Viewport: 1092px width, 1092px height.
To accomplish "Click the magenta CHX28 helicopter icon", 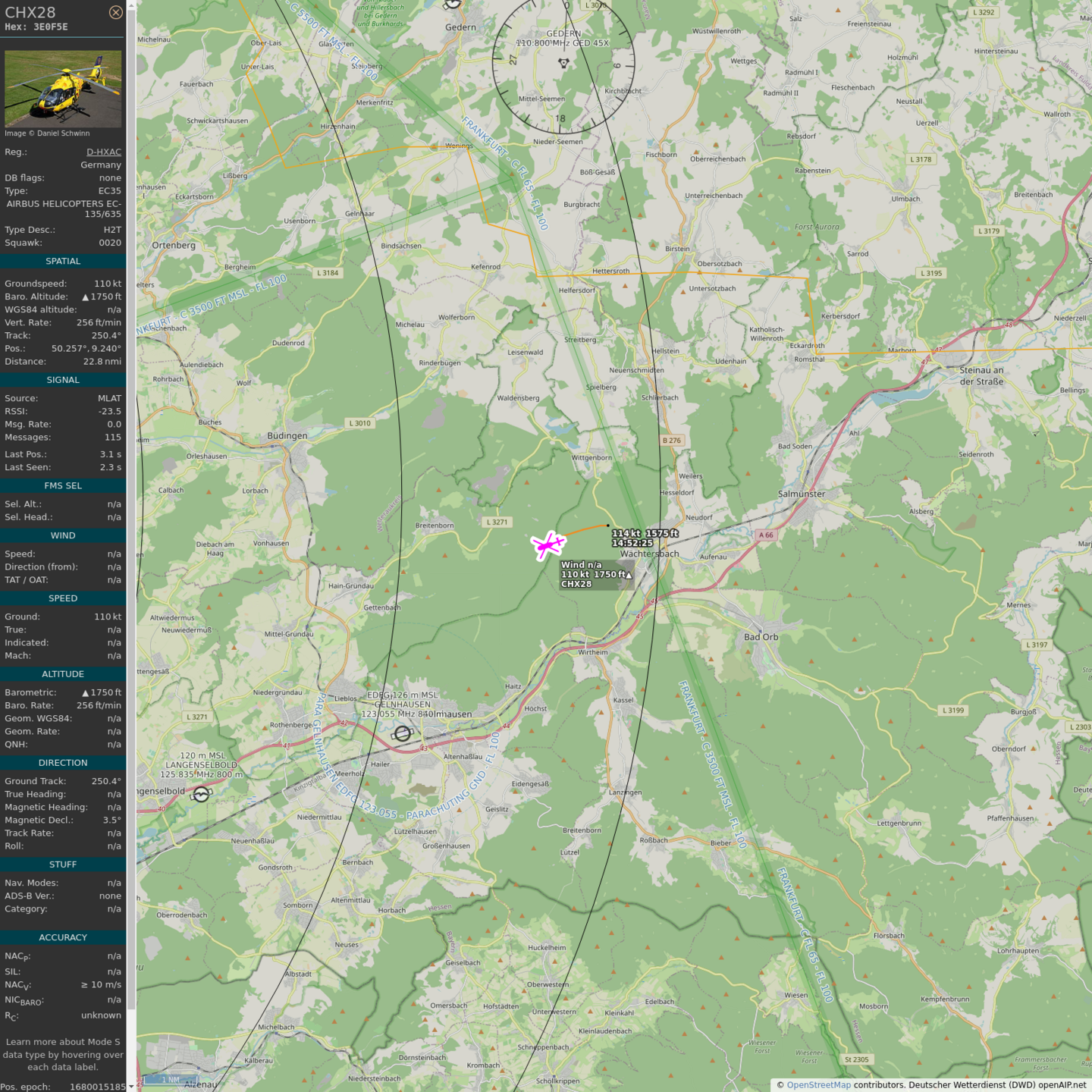I will pos(548,544).
